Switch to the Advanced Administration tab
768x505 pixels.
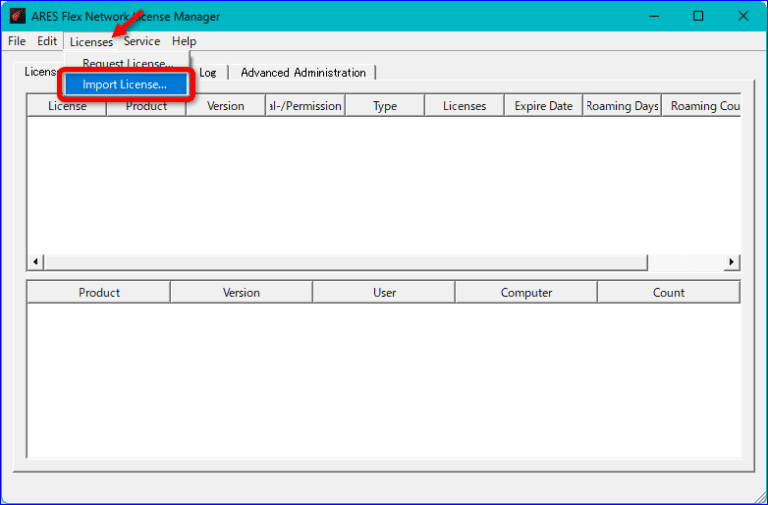303,73
